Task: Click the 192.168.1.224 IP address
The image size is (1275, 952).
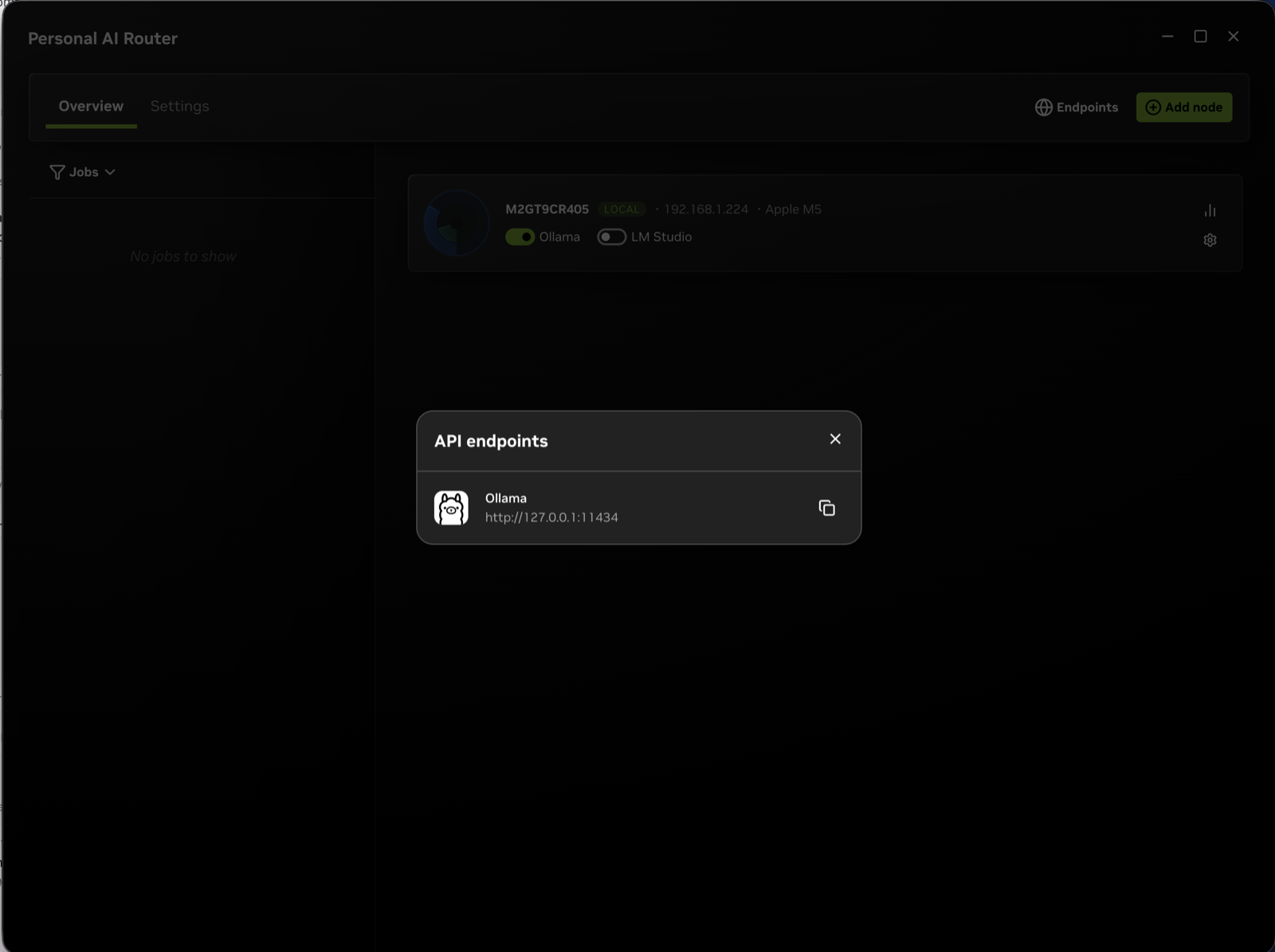Action: 706,209
